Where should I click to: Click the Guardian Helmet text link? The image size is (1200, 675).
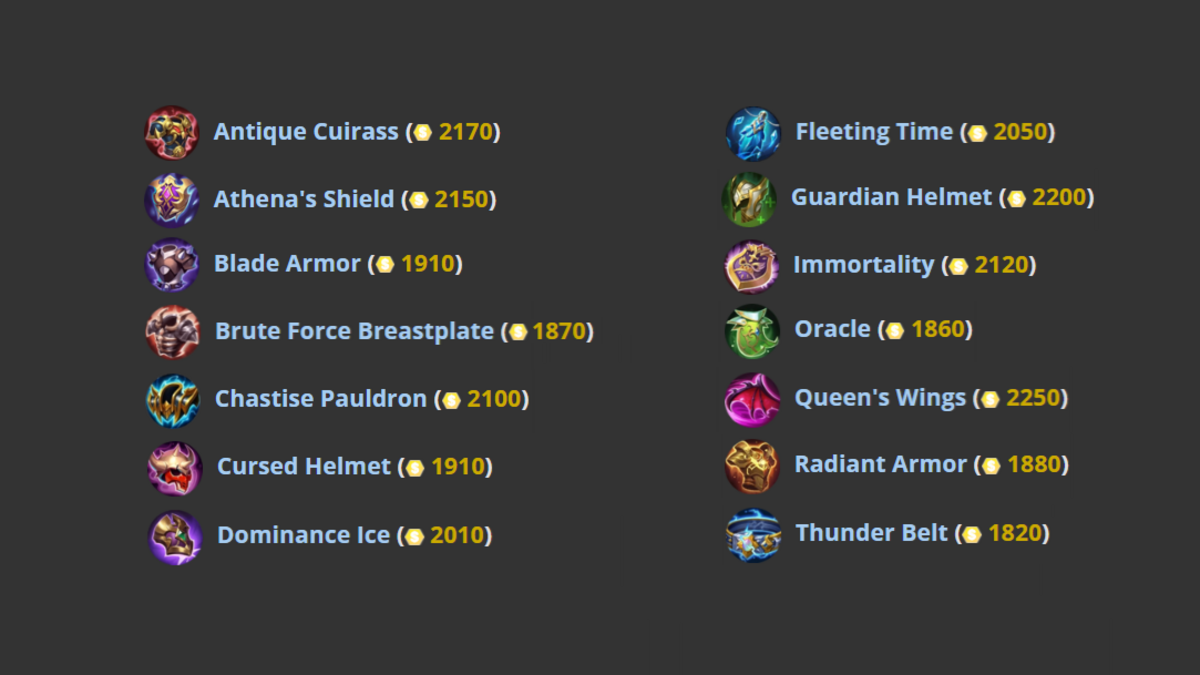coord(891,197)
